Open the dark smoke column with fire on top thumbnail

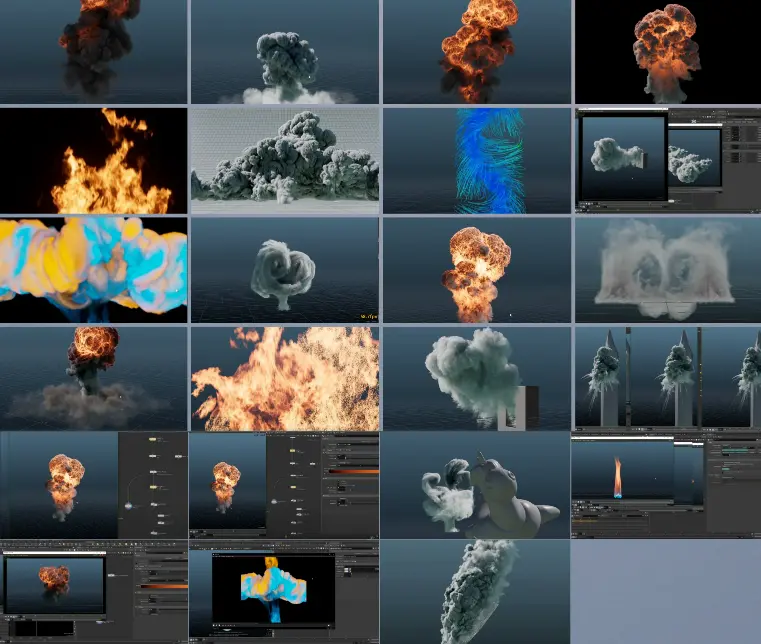click(93, 51)
